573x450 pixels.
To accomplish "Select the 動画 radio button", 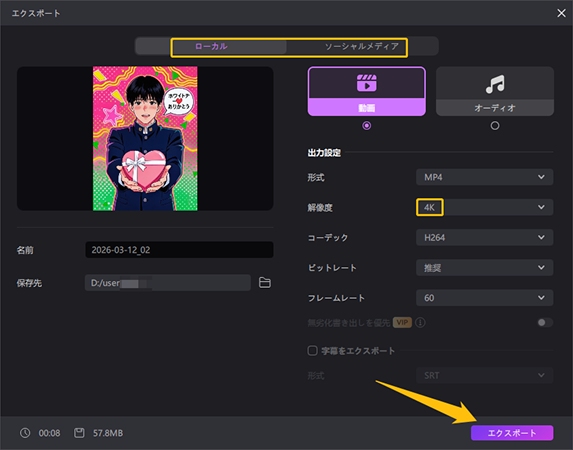I will (x=367, y=126).
